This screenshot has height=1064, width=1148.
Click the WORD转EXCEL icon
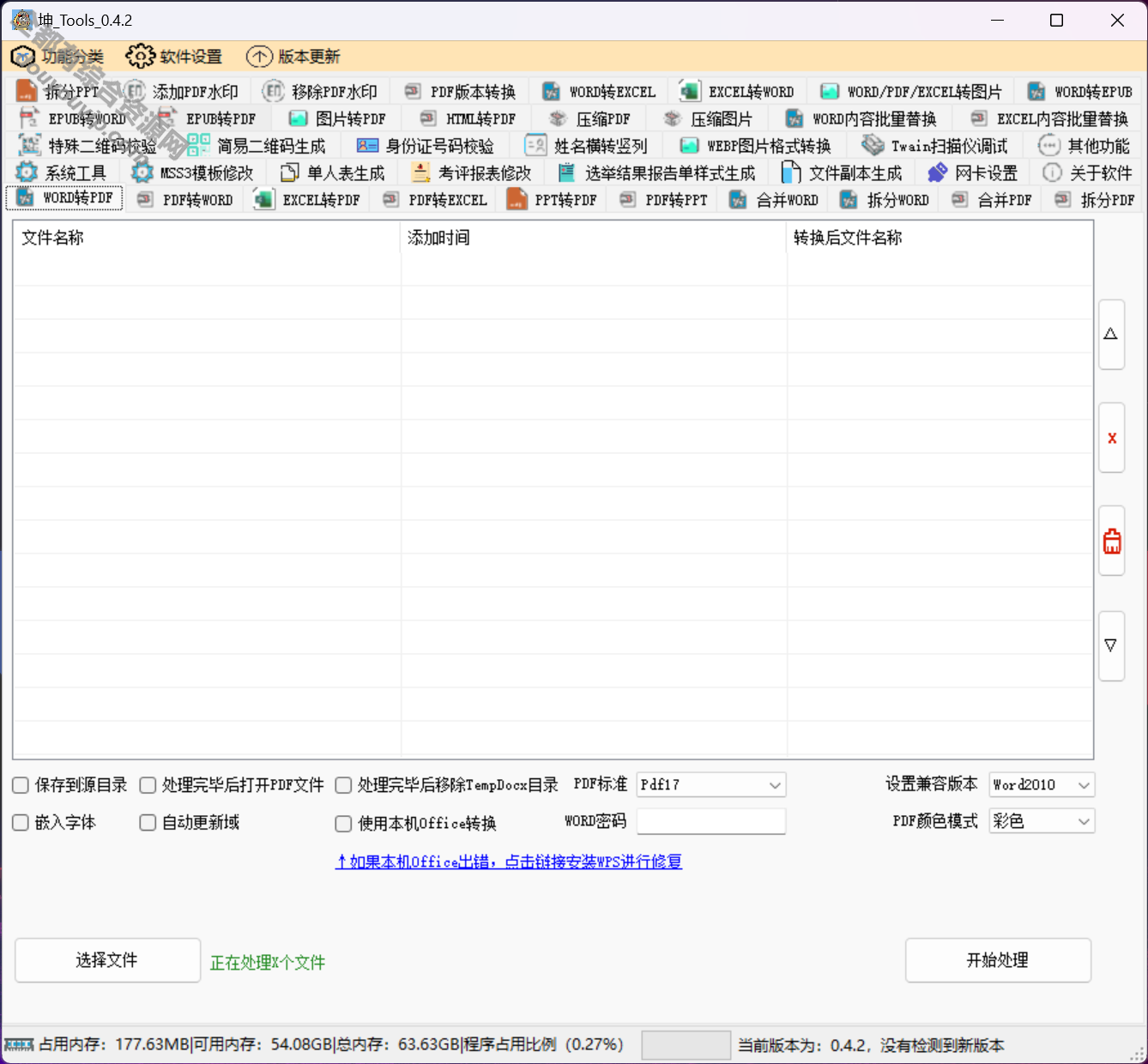[552, 91]
